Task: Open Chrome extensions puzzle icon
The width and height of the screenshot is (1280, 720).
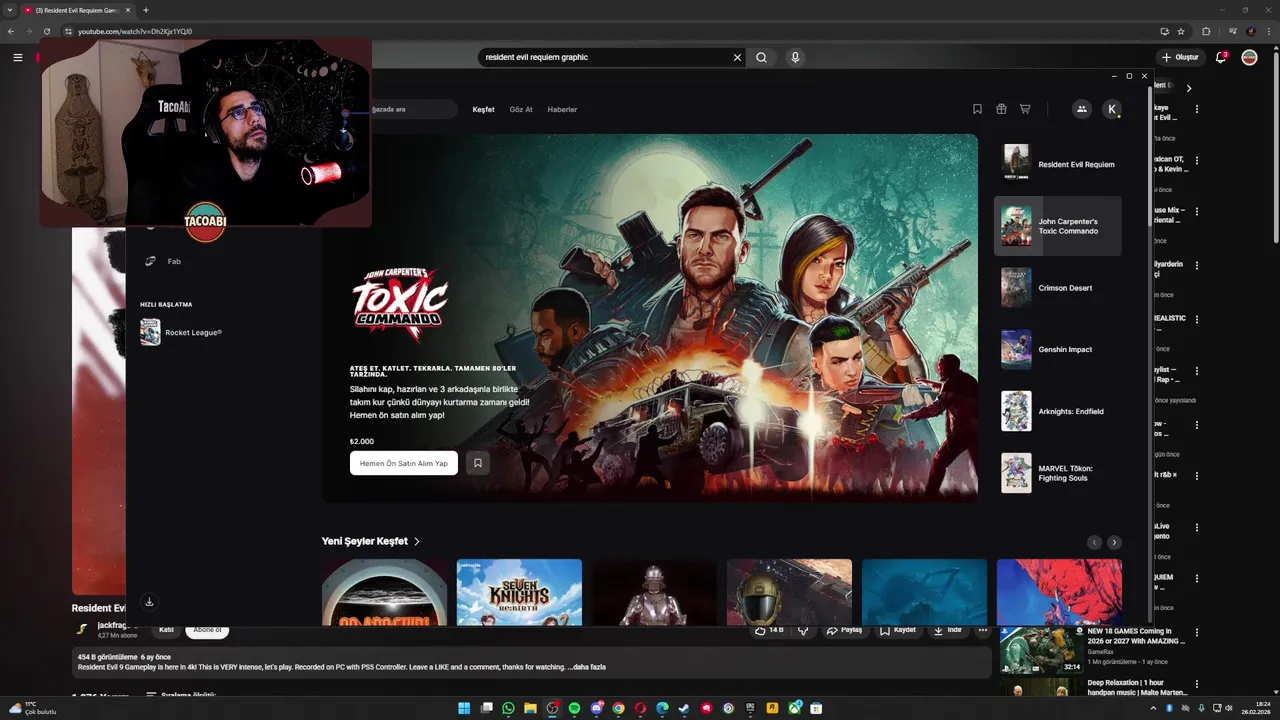Action: (x=1206, y=31)
